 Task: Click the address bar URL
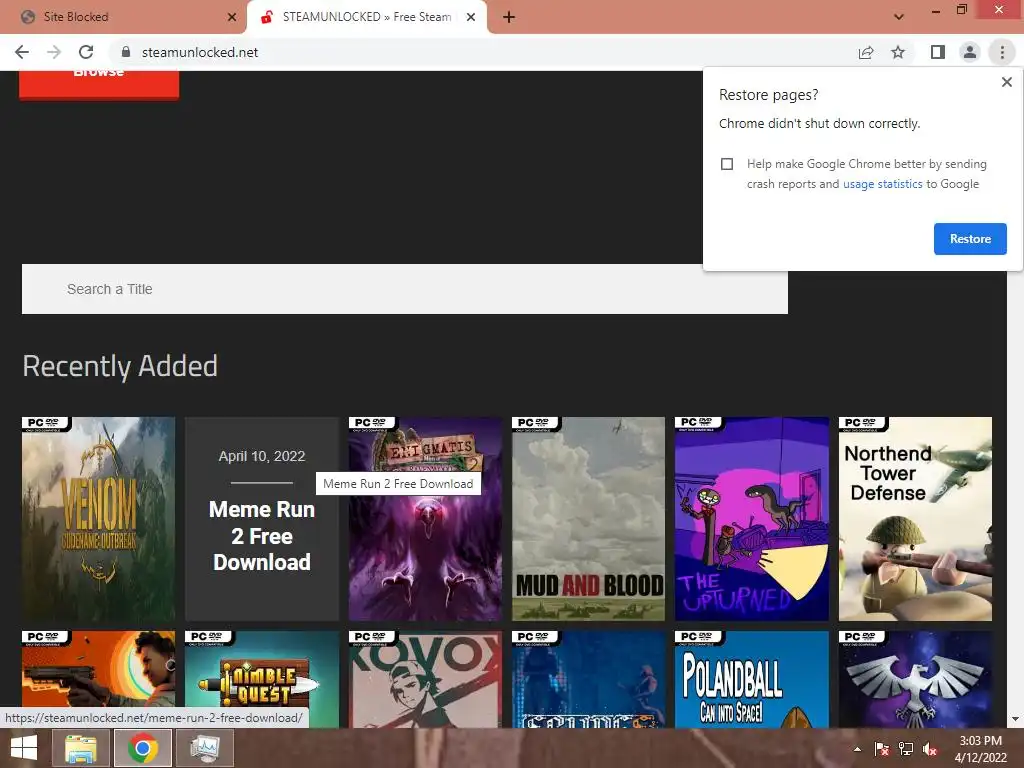(200, 52)
